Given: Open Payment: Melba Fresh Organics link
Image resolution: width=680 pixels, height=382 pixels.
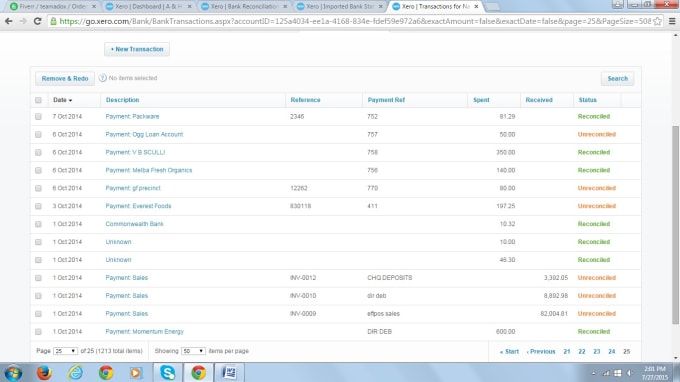Looking at the screenshot, I should pyautogui.click(x=149, y=170).
